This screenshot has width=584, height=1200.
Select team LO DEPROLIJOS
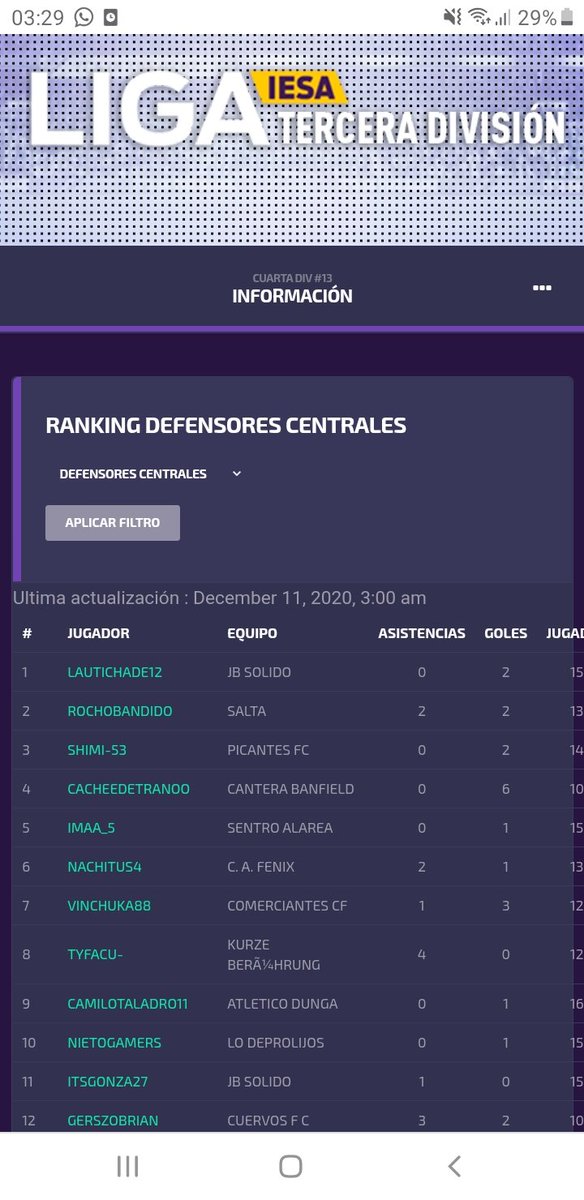(276, 1043)
